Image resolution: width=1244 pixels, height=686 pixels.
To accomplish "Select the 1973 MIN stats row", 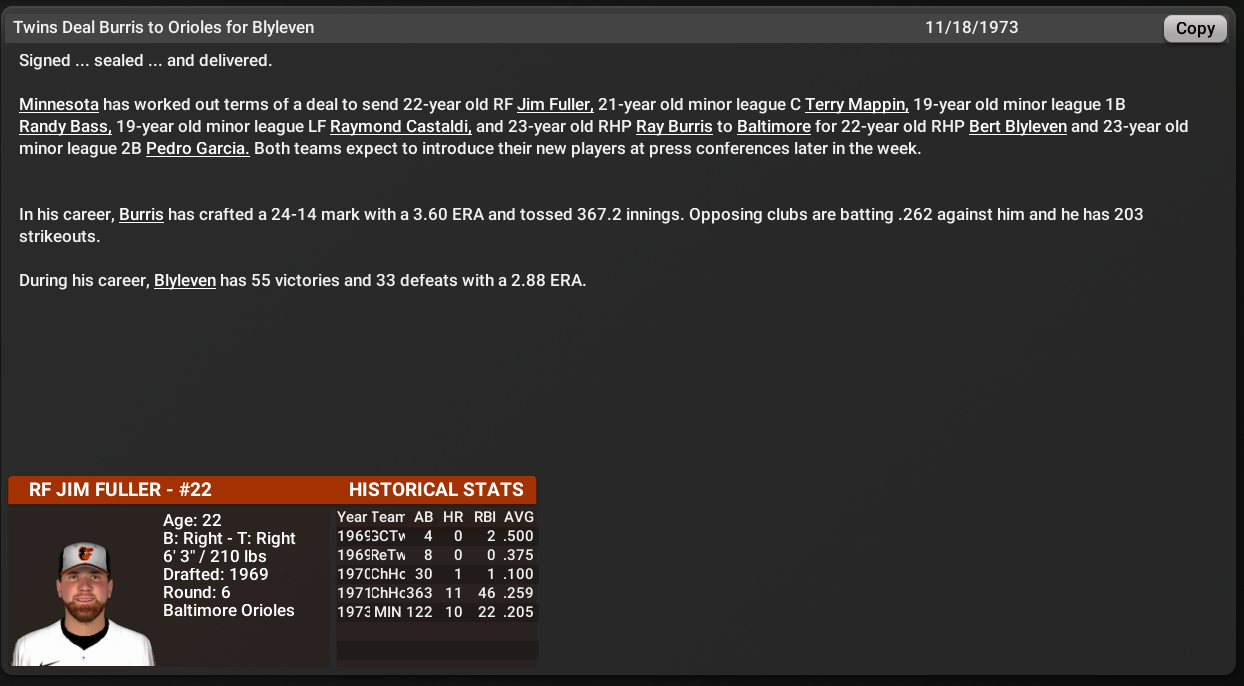I will tap(436, 611).
